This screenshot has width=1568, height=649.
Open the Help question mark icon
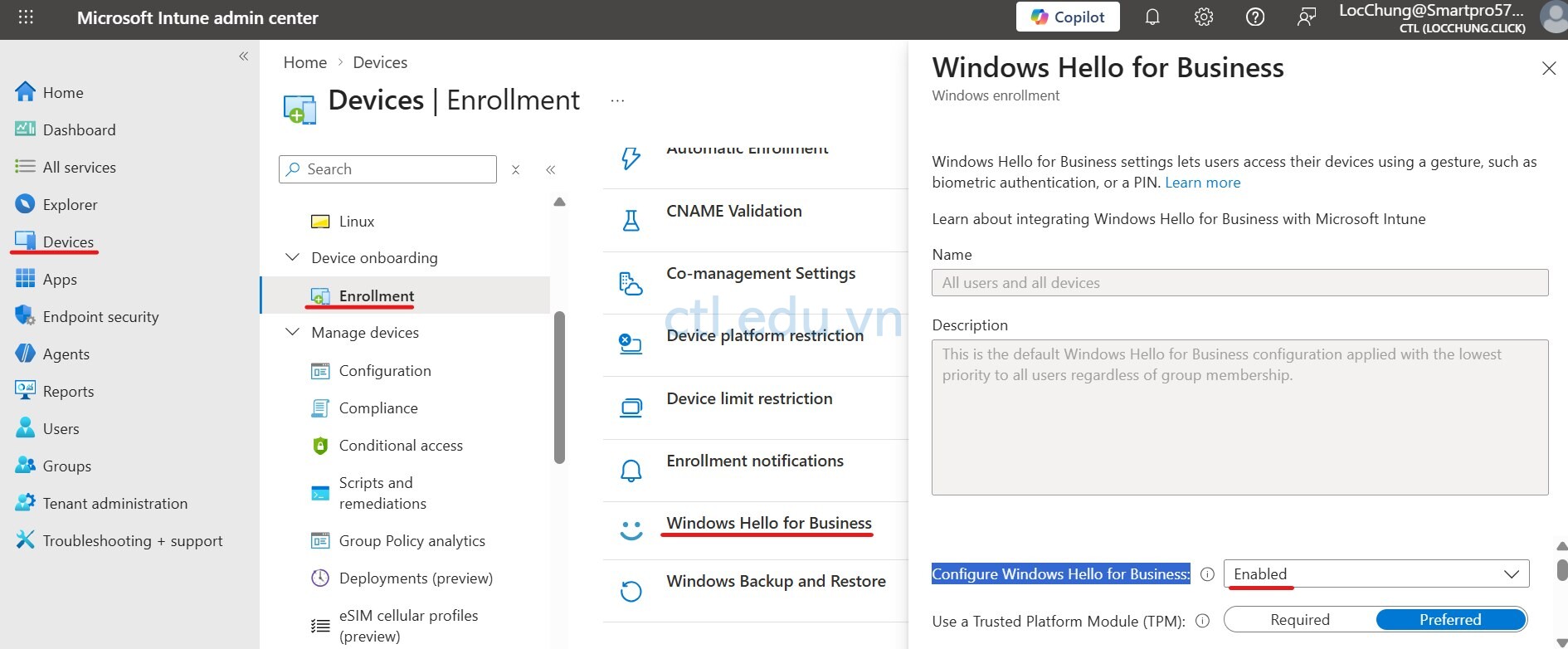tap(1255, 17)
